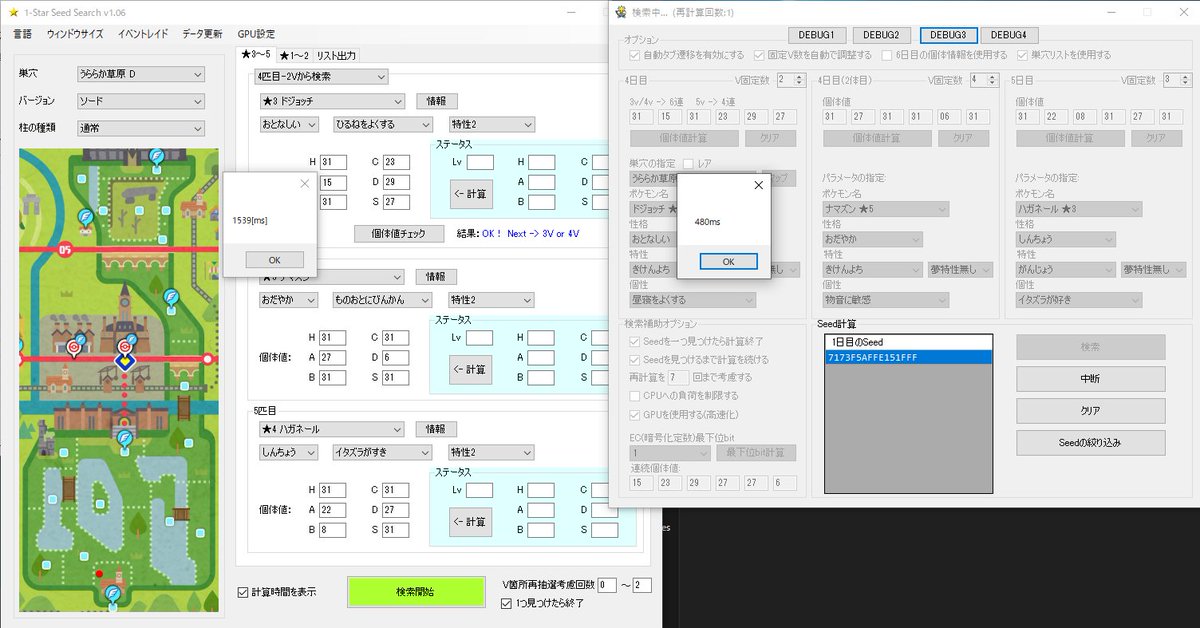The width and height of the screenshot is (1200, 628).
Task: Click the 1日目のSeed list header row
Action: [x=908, y=343]
